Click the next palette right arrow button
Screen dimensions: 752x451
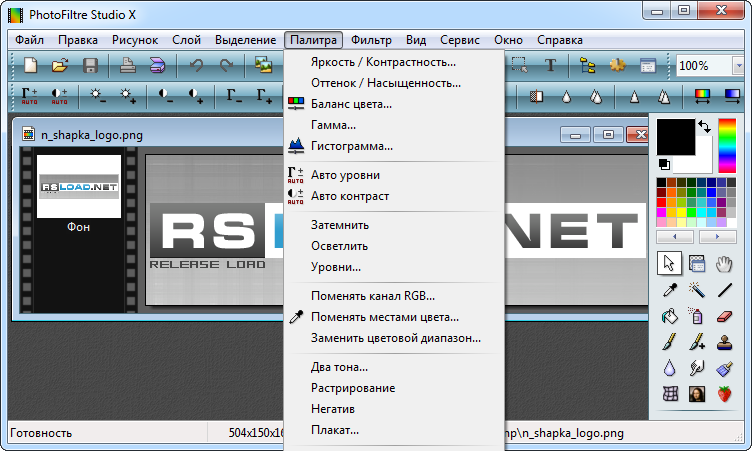coord(717,237)
